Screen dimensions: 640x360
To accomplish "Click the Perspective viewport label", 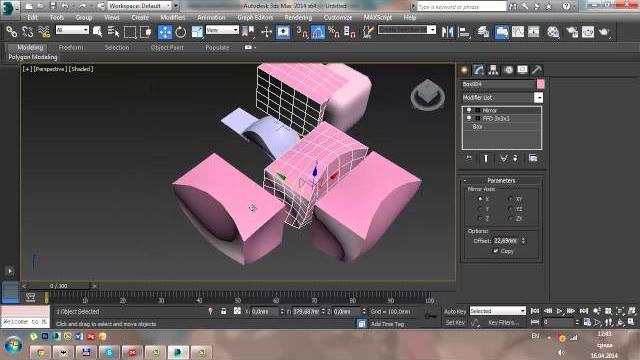I will point(50,69).
